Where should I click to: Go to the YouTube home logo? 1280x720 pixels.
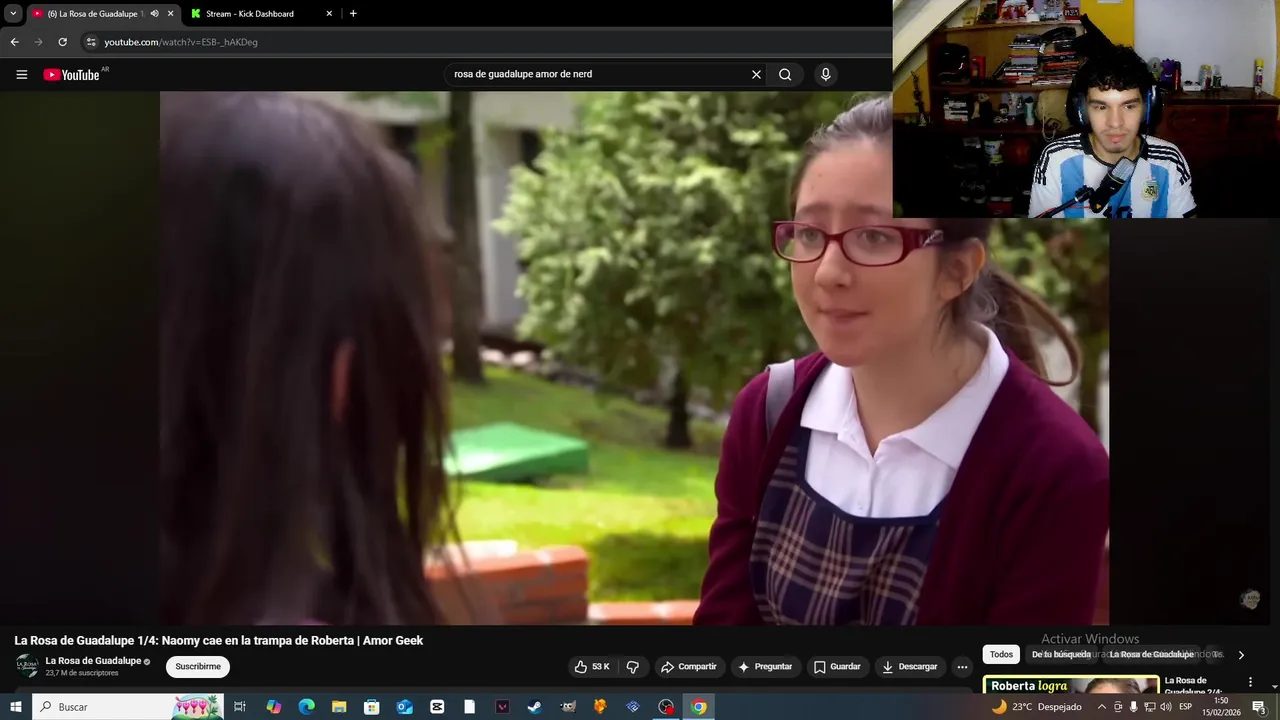[72, 74]
